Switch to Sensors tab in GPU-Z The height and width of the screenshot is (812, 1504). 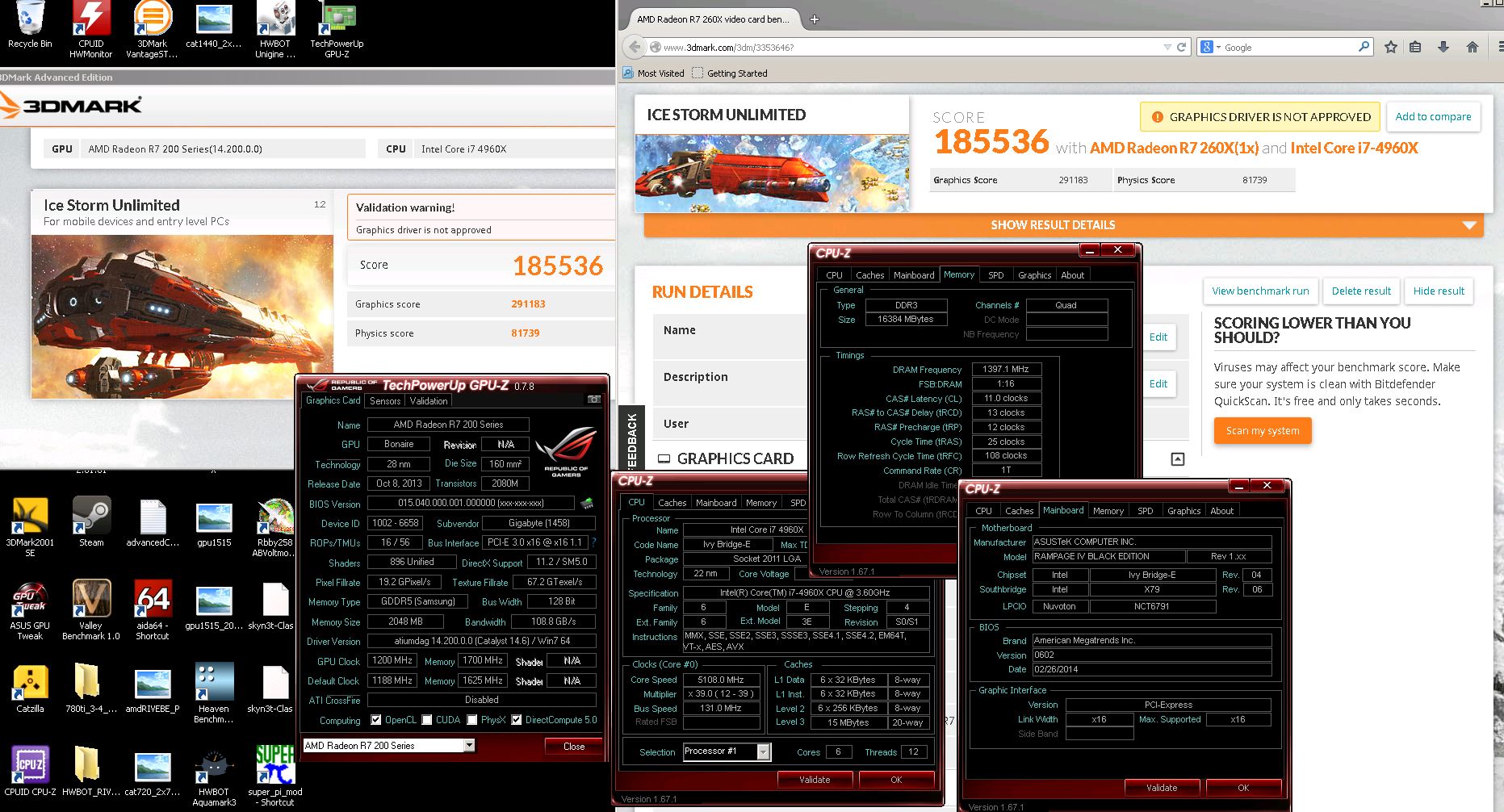(x=385, y=401)
